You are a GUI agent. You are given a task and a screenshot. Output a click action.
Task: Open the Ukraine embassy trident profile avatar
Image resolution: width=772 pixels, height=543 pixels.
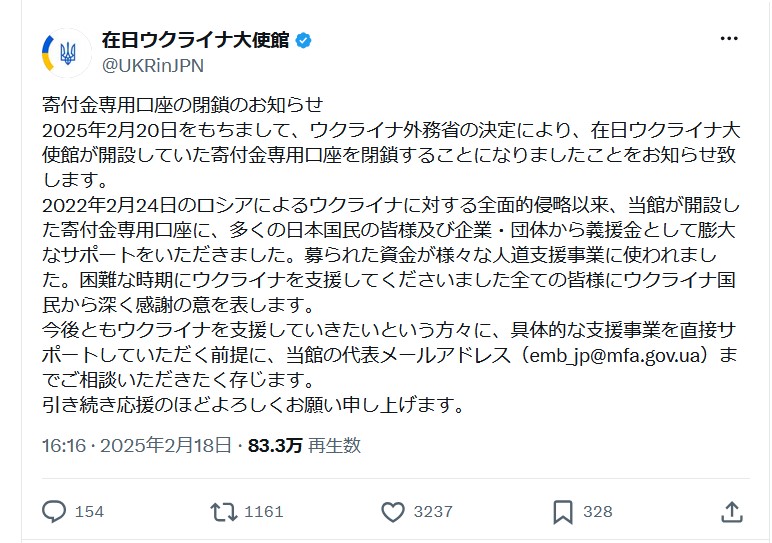point(66,53)
